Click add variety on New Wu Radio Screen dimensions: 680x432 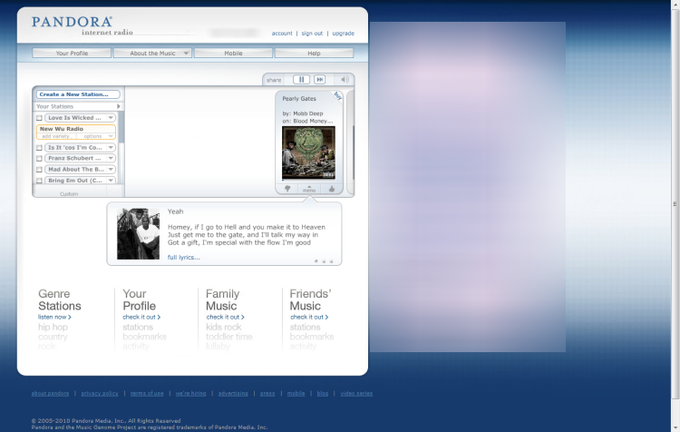point(57,136)
